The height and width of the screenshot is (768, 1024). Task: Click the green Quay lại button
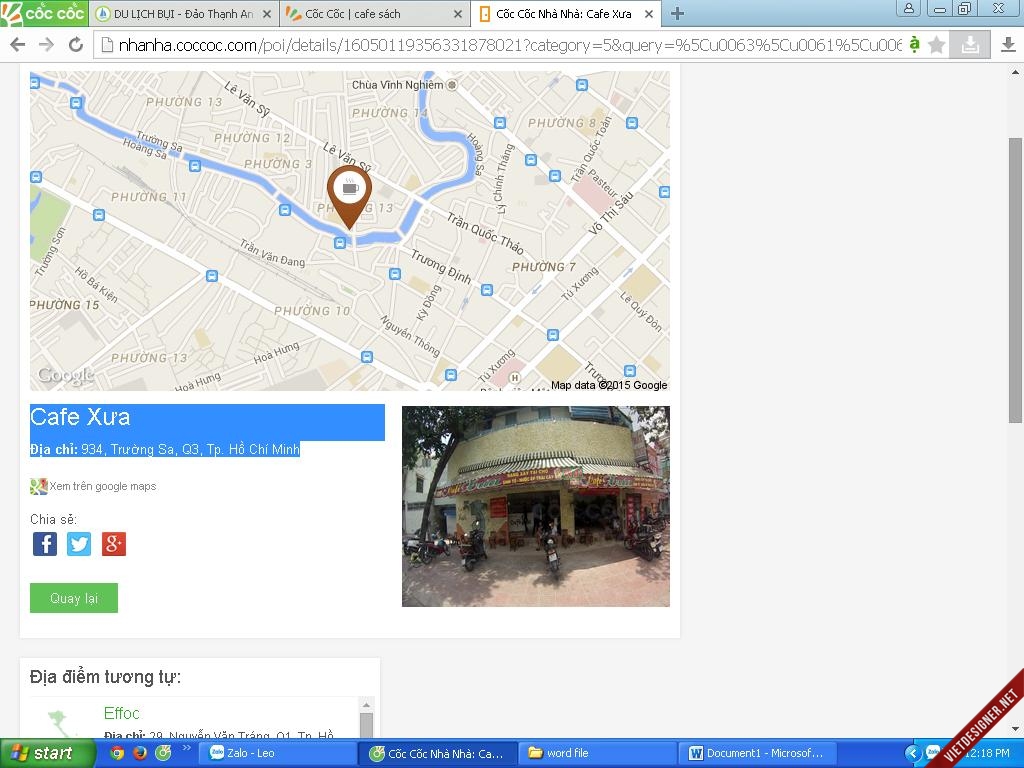[74, 598]
